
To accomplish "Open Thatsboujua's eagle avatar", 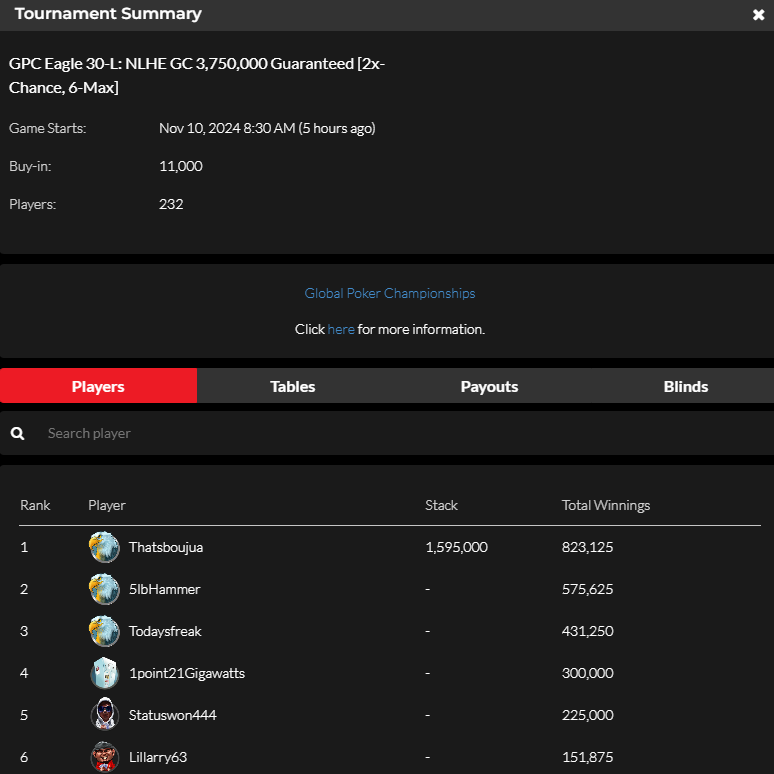I will point(104,547).
